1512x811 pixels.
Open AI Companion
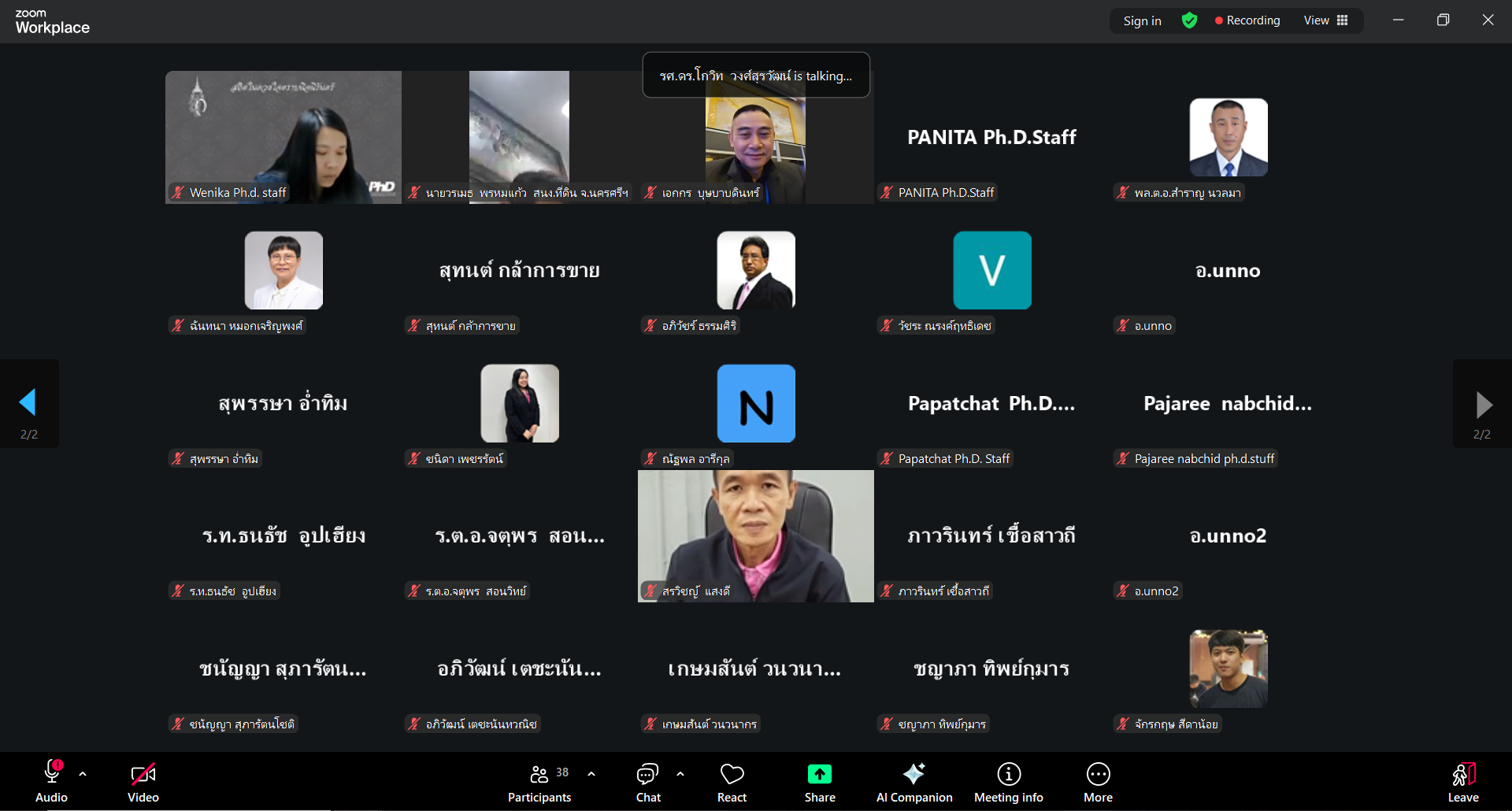913,783
